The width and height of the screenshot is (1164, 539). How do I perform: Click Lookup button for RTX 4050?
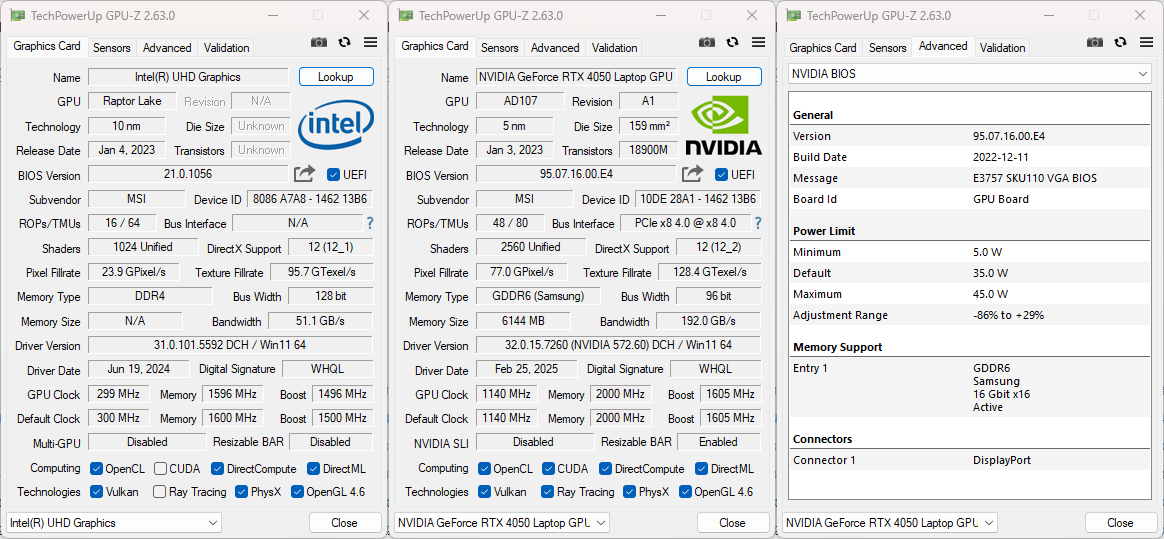(725, 76)
